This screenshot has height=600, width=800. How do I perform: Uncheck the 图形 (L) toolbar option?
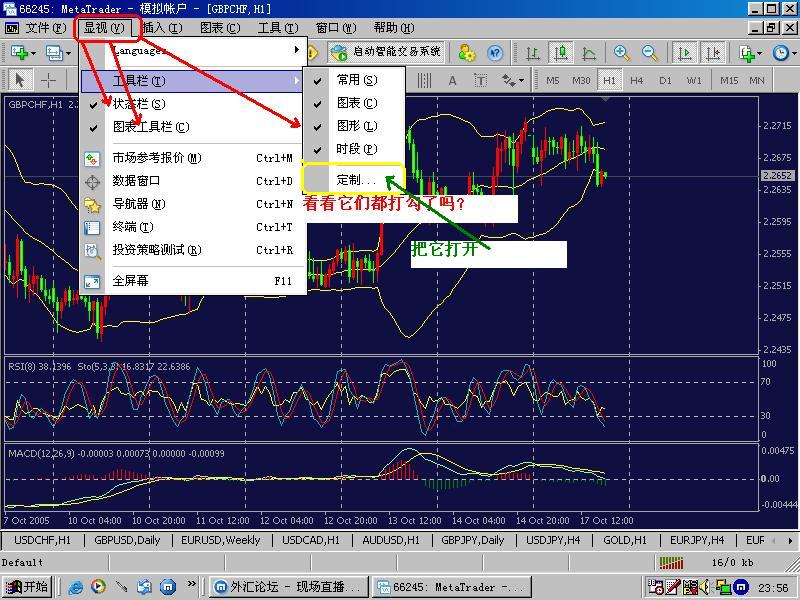click(x=354, y=126)
